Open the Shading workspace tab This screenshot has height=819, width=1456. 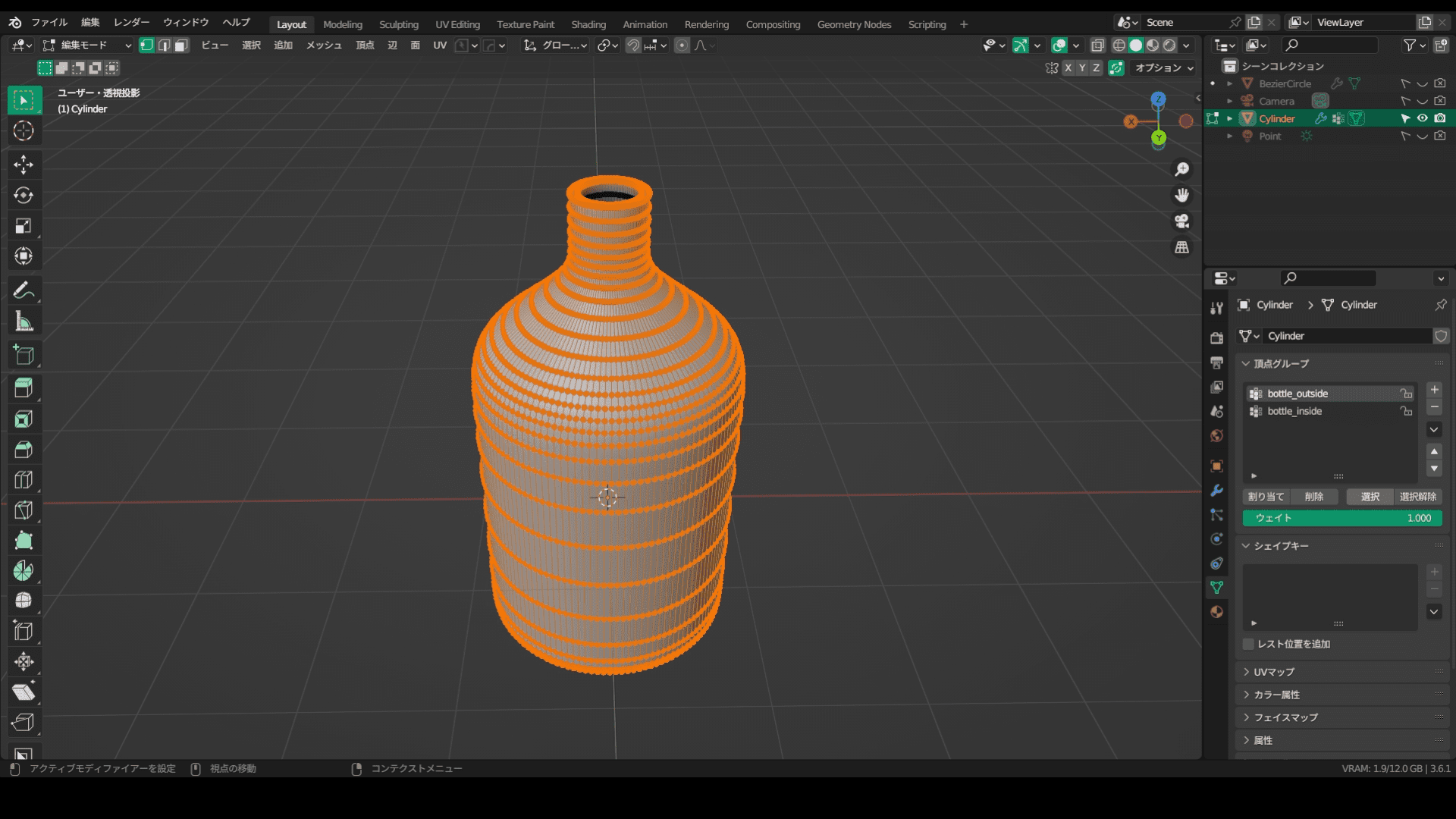[588, 24]
